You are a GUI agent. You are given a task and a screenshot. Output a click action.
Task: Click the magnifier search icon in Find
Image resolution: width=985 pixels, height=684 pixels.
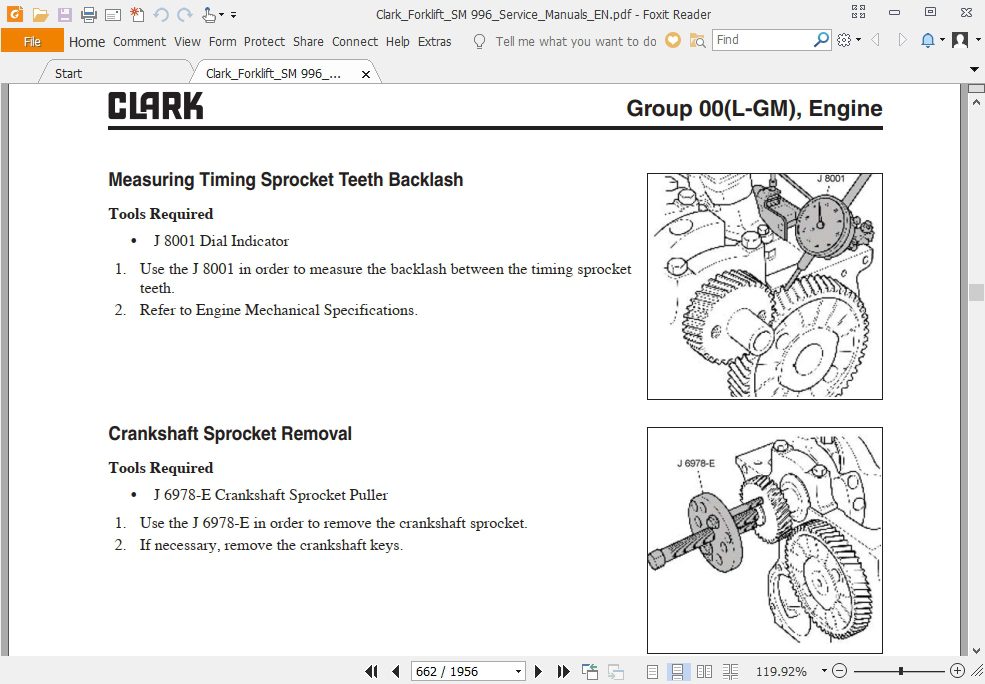click(821, 40)
